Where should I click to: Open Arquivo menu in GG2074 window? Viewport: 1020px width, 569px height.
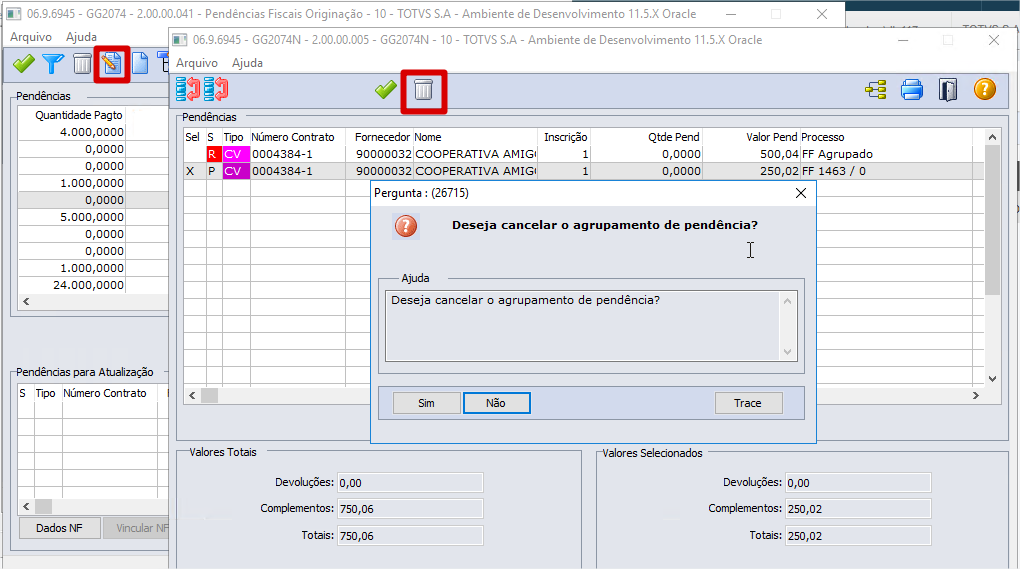point(31,37)
